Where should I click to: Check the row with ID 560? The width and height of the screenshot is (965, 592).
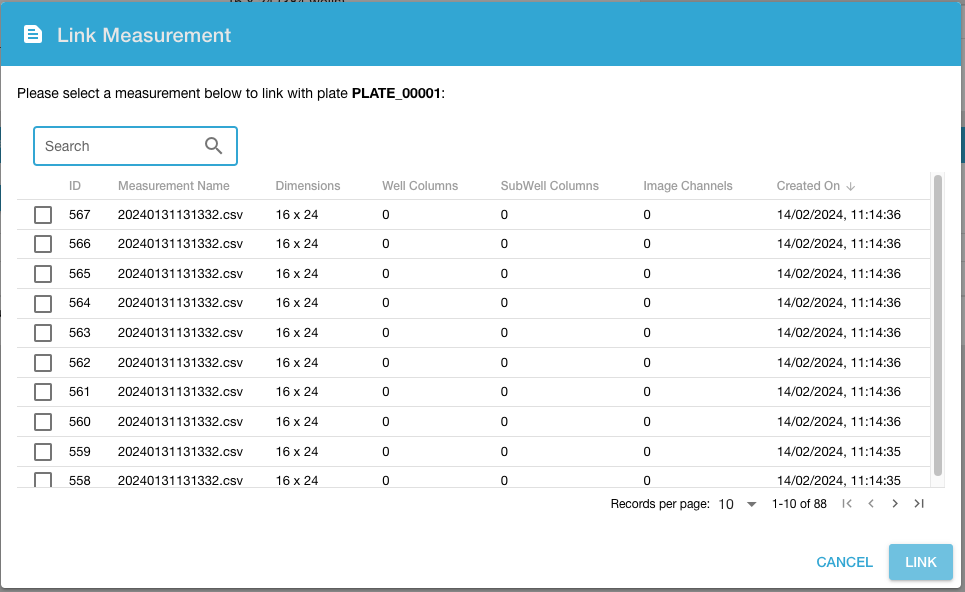click(43, 422)
